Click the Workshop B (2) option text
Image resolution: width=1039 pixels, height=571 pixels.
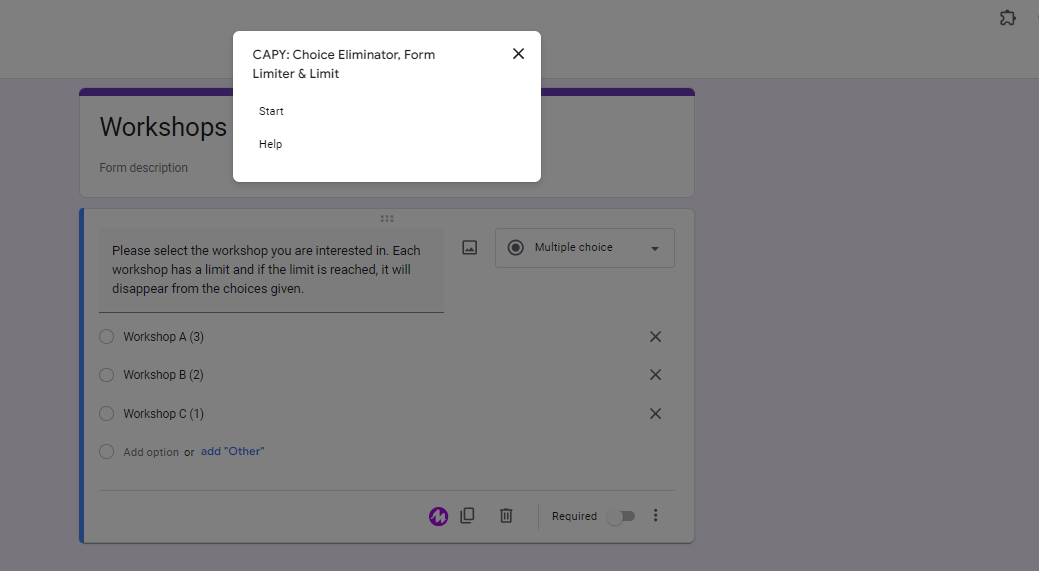click(x=164, y=375)
